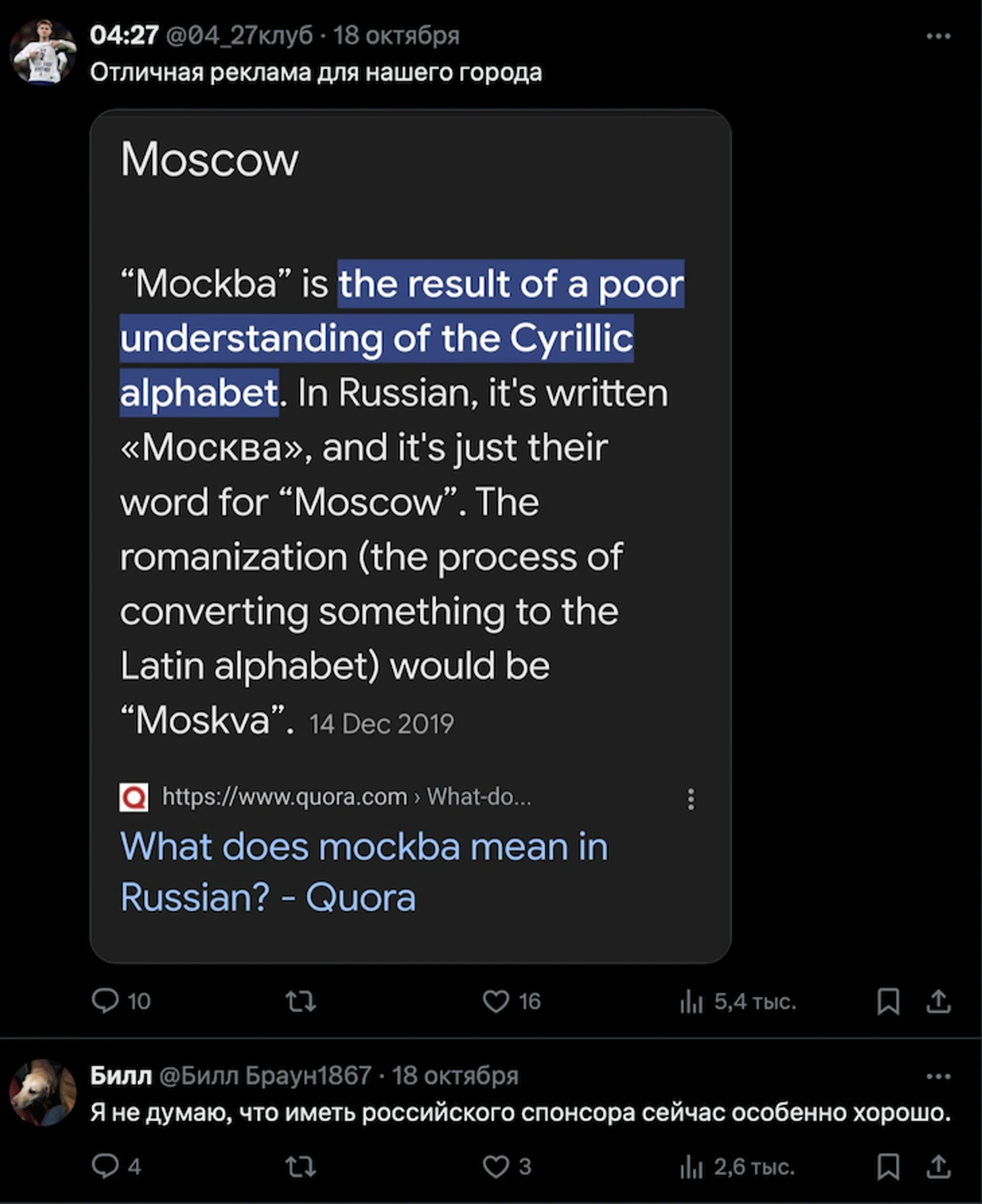Image resolution: width=982 pixels, height=1204 pixels.
Task: Open Билл's dog profile picture
Action: click(x=43, y=1092)
